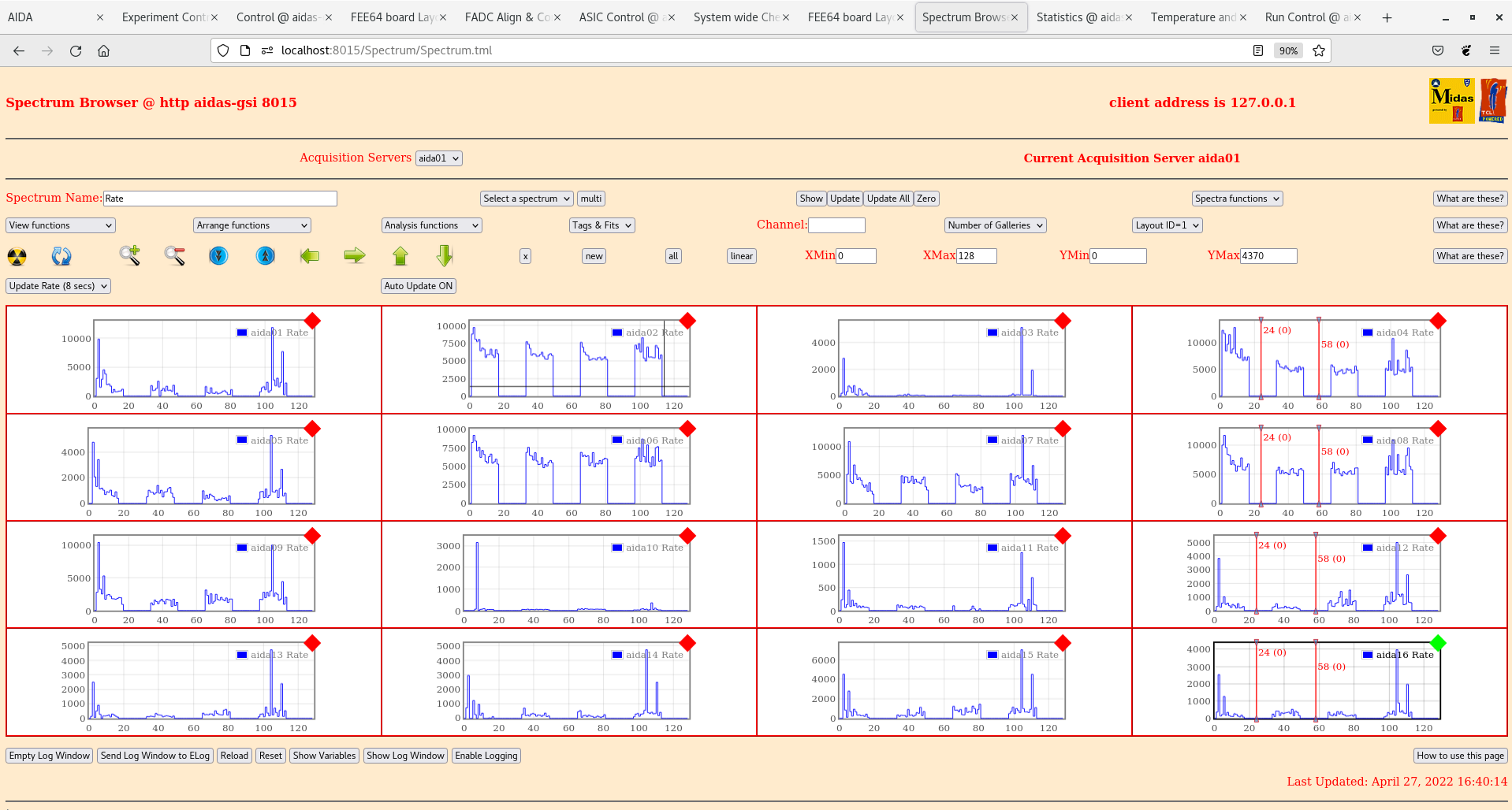Click the blue down-arrow circle icon
1512x810 pixels.
point(218,255)
